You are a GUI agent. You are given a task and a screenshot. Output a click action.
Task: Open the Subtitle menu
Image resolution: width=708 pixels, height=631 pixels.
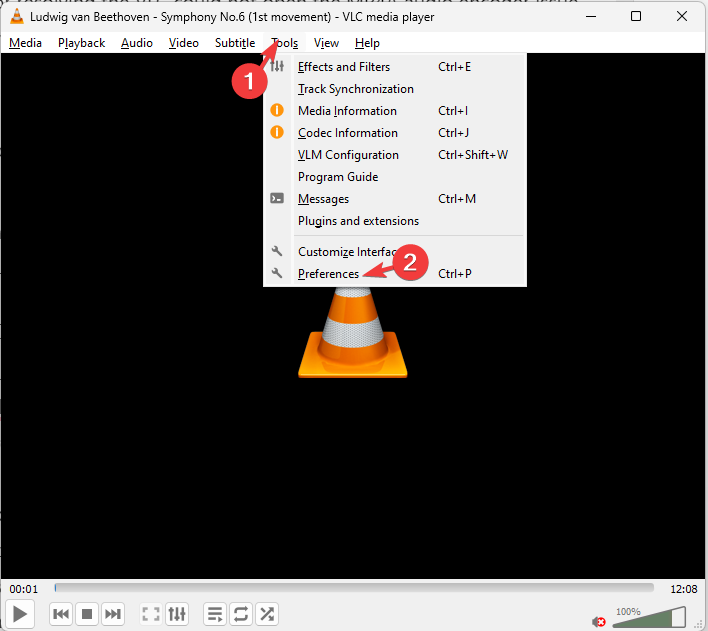235,43
